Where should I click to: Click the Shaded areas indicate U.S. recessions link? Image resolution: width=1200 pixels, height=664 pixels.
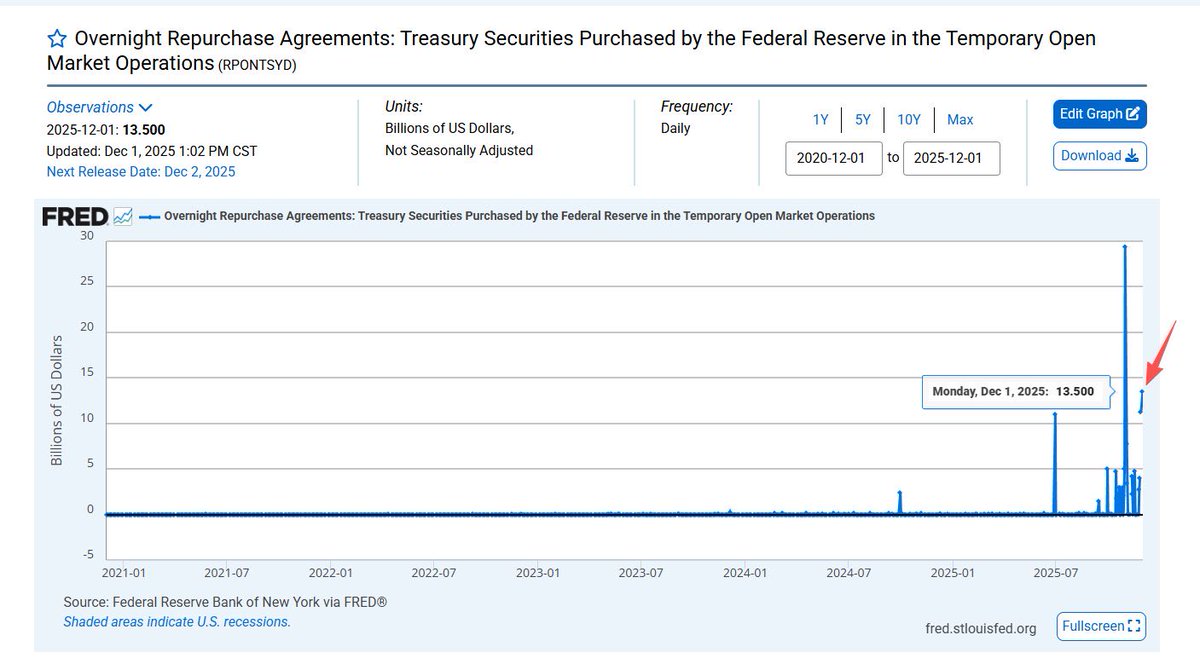pyautogui.click(x=177, y=621)
